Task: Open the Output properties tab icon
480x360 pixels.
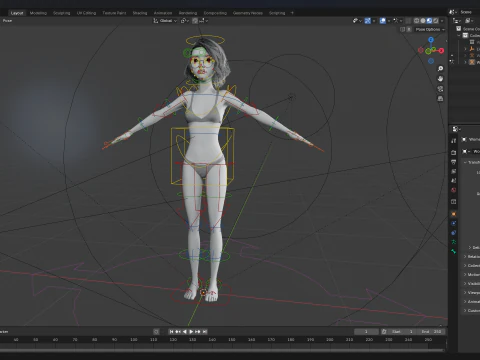Action: pos(454,162)
